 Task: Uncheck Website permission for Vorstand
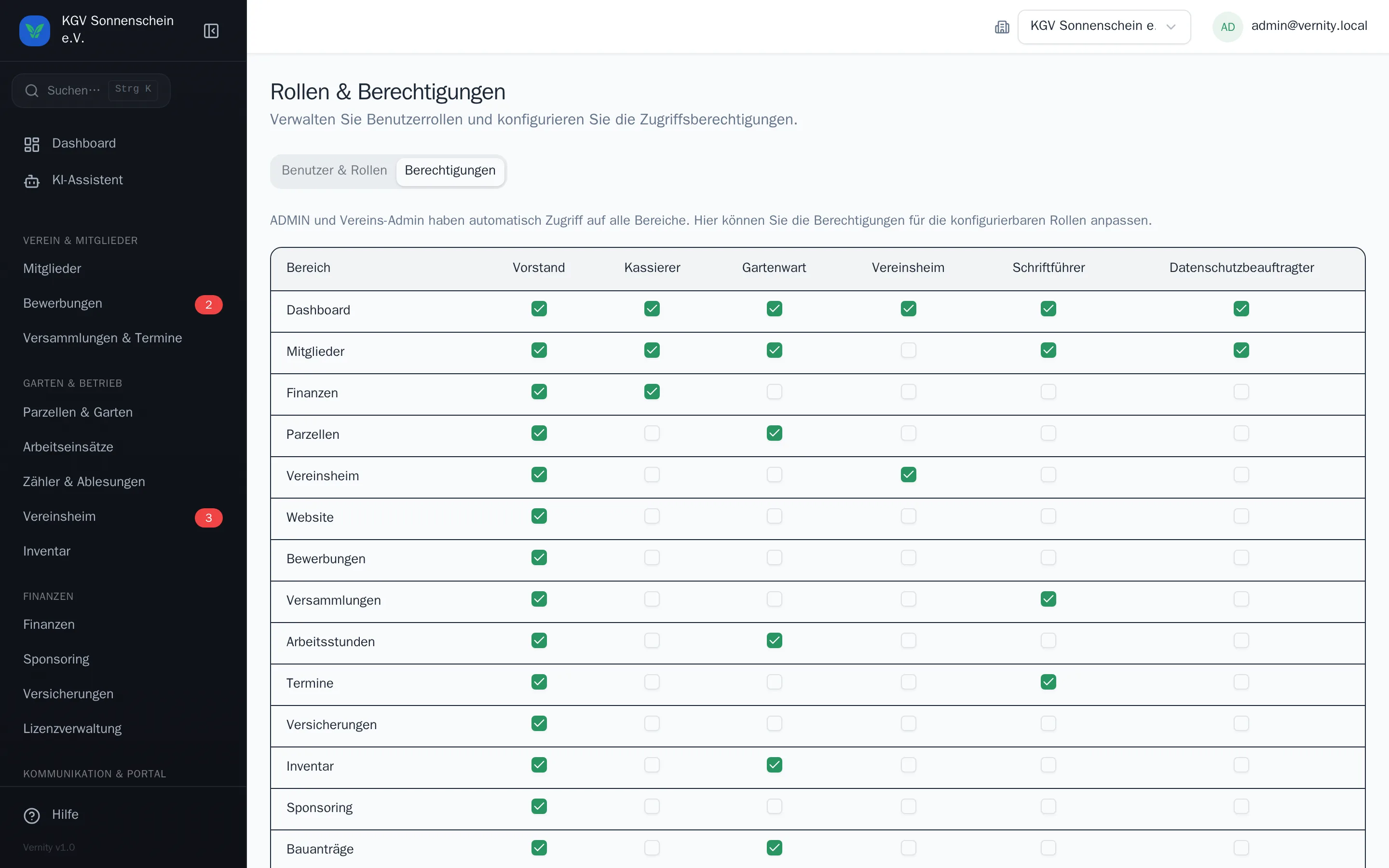[x=539, y=516]
